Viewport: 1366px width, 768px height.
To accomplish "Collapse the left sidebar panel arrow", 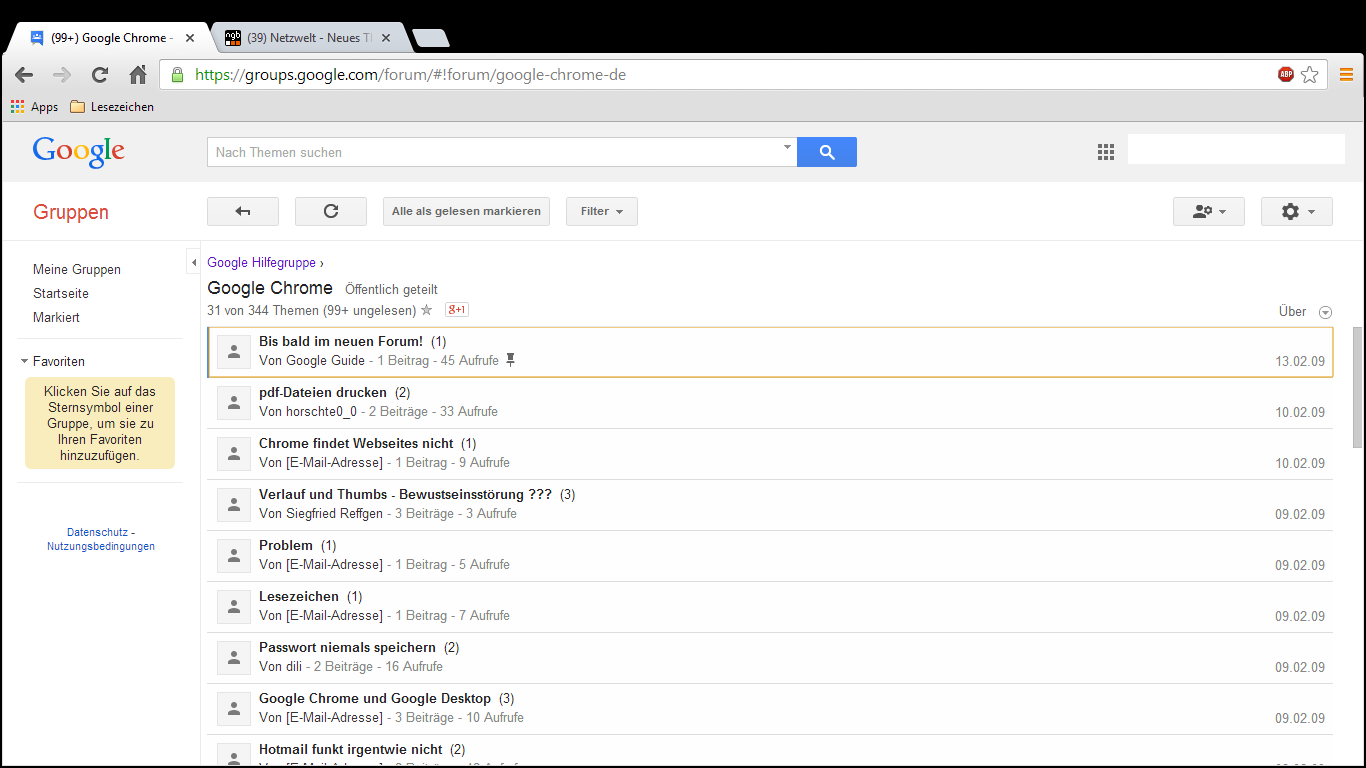I will point(193,263).
